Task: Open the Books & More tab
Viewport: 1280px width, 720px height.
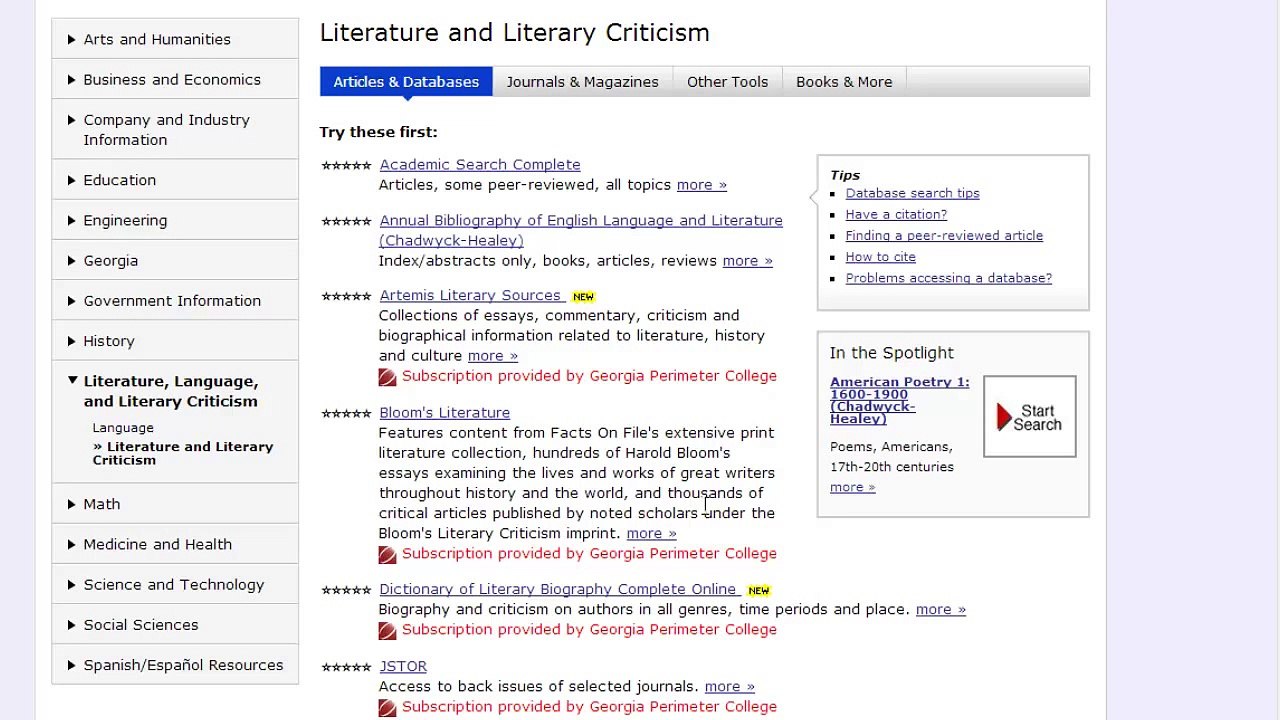Action: (844, 82)
